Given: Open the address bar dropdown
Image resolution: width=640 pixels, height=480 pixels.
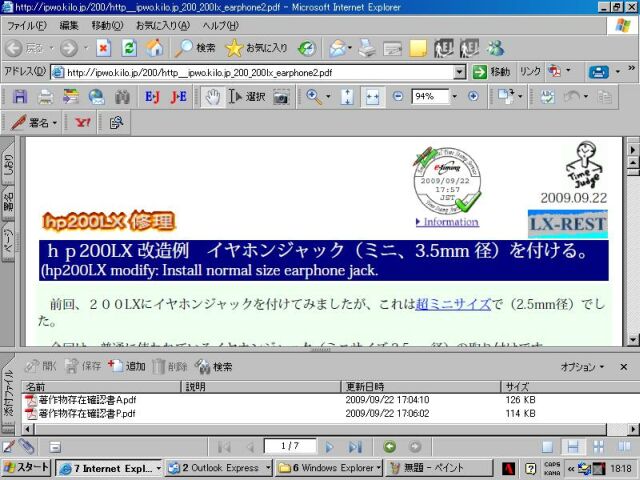Looking at the screenshot, I should coord(459,72).
